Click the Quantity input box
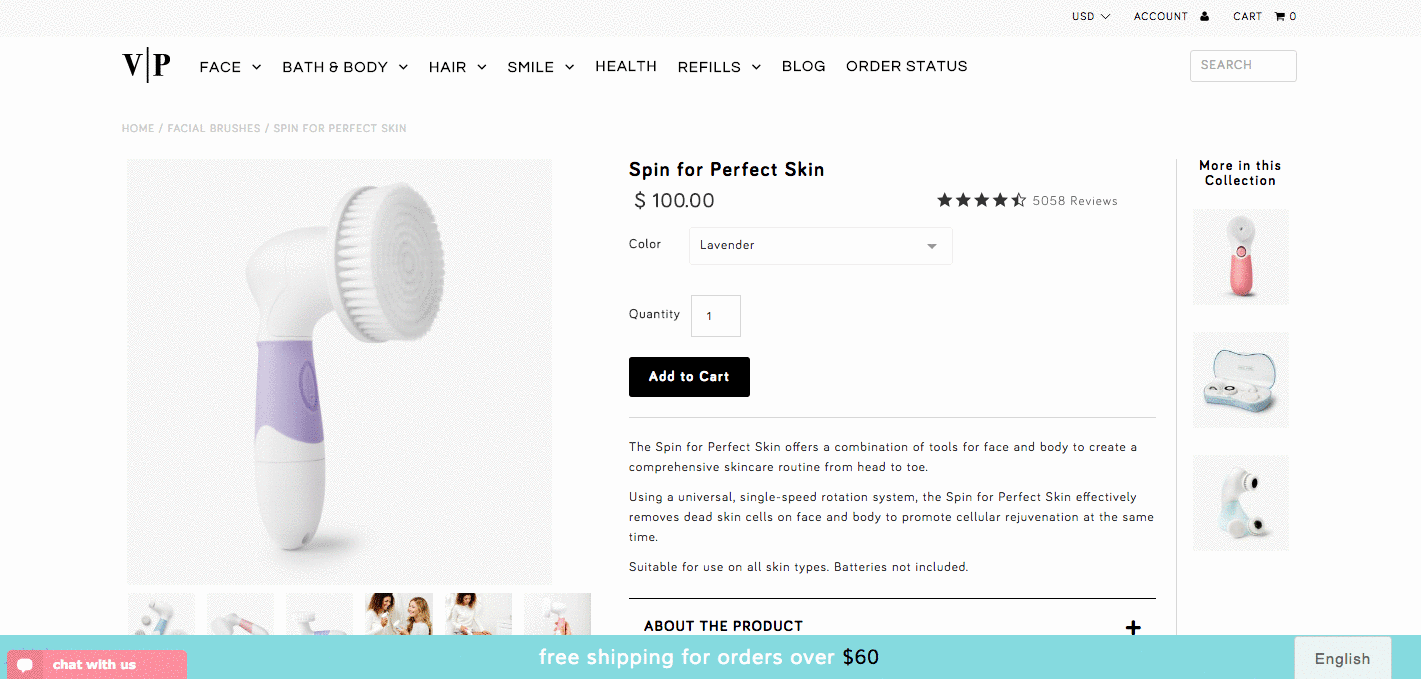 [x=715, y=316]
